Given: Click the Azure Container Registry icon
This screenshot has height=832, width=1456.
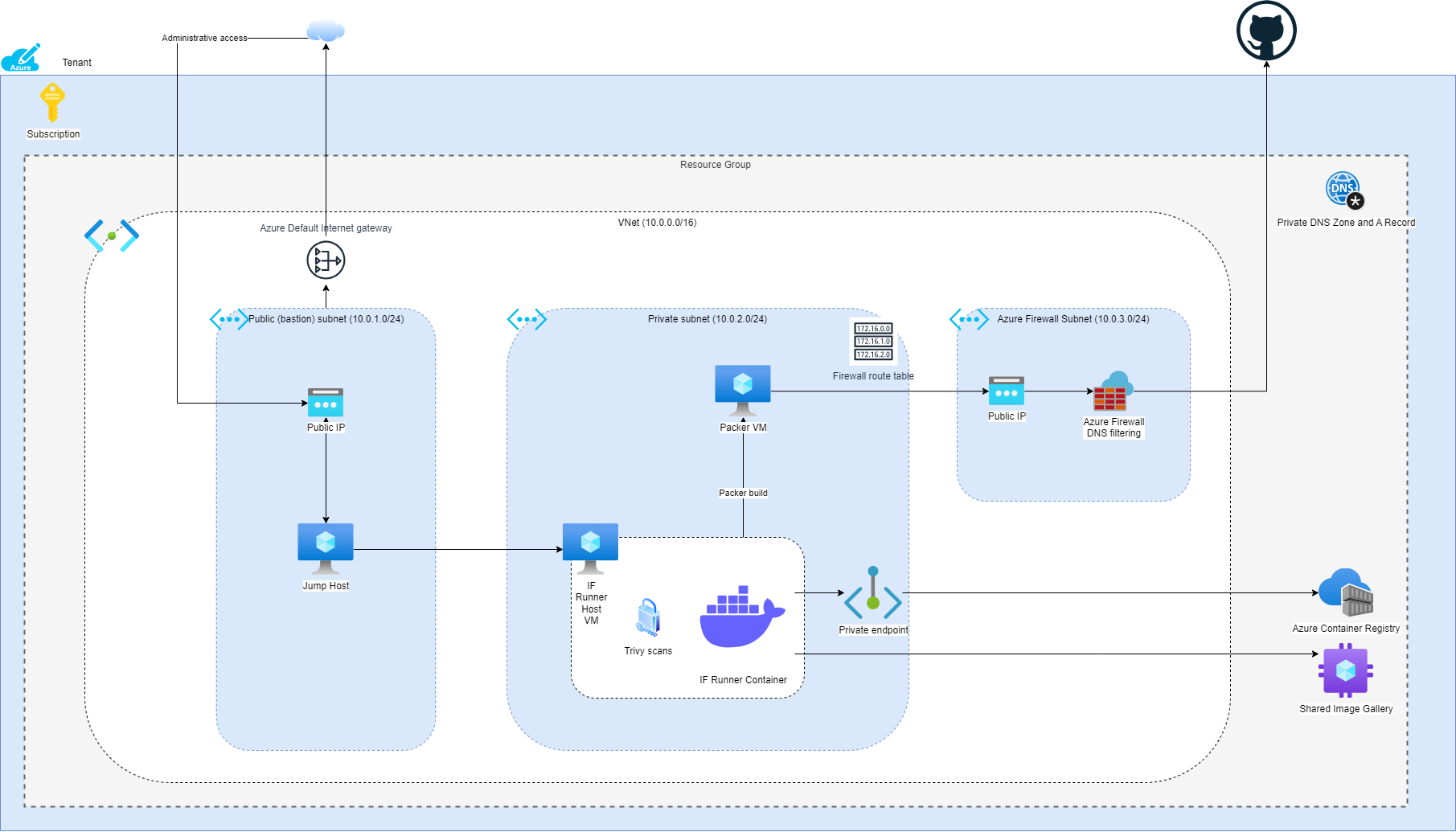Looking at the screenshot, I should [x=1346, y=593].
